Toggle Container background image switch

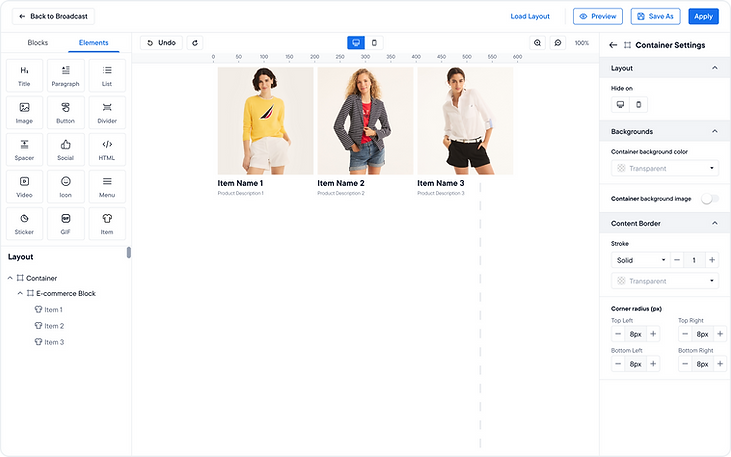pyautogui.click(x=710, y=199)
